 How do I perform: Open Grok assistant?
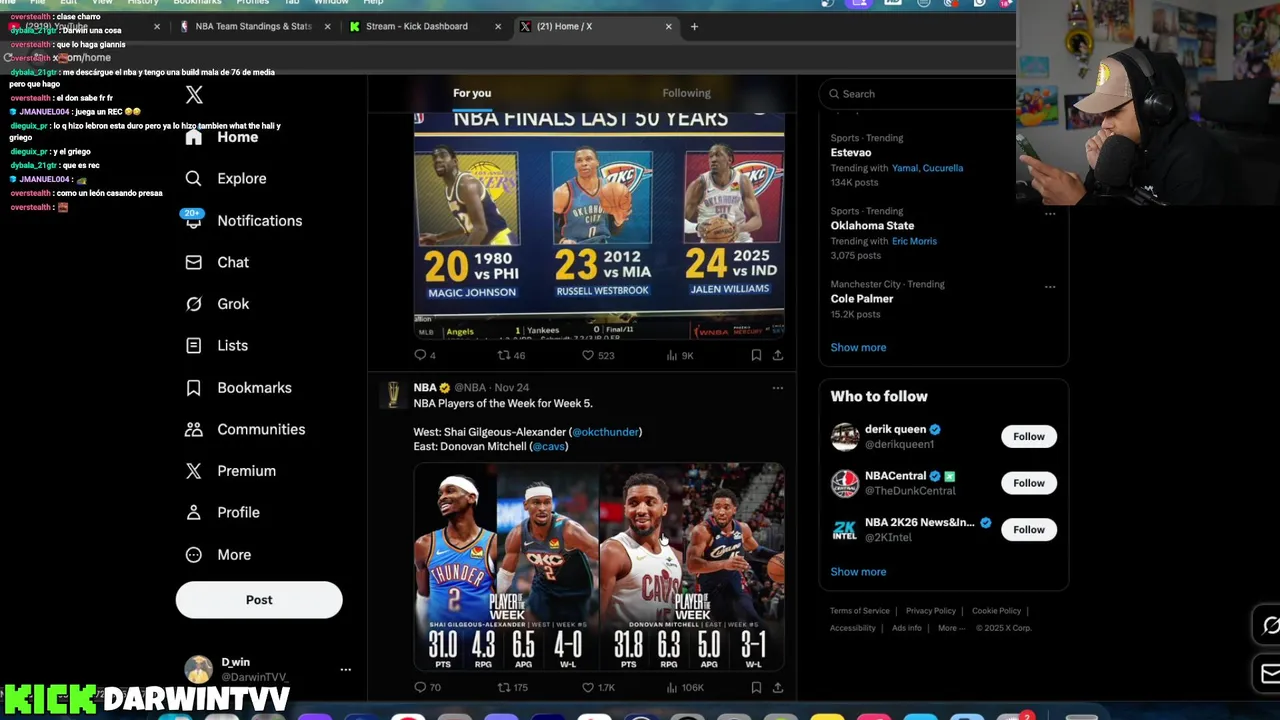pos(217,304)
